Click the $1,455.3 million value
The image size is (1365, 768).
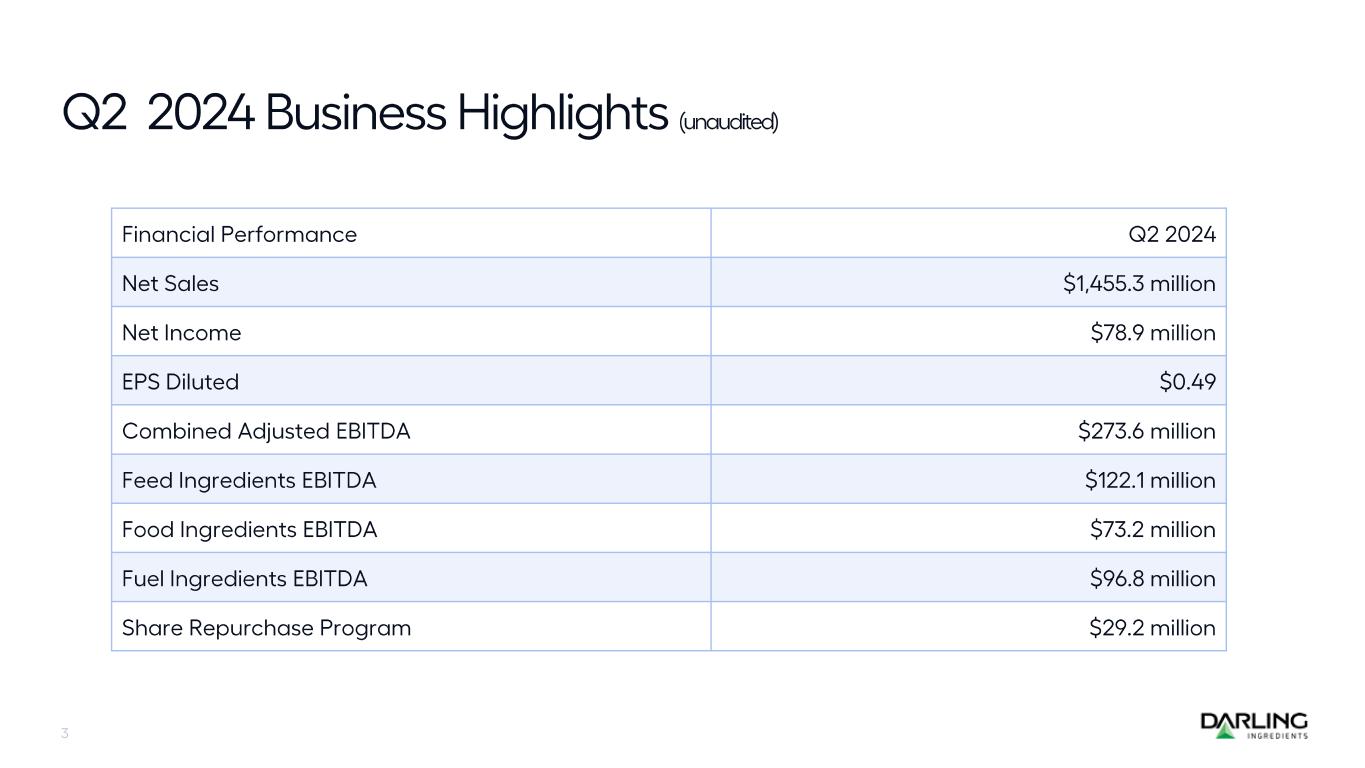(x=1139, y=284)
